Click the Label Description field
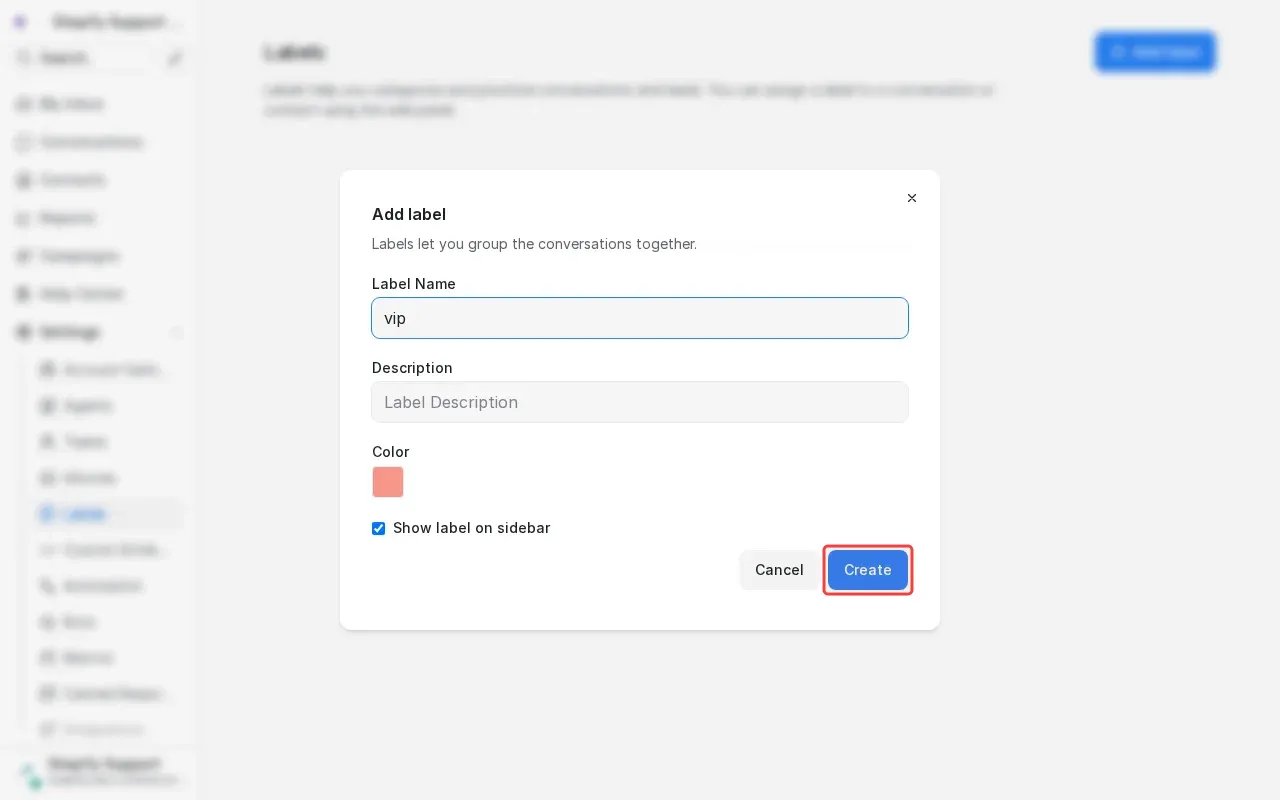 tap(640, 402)
